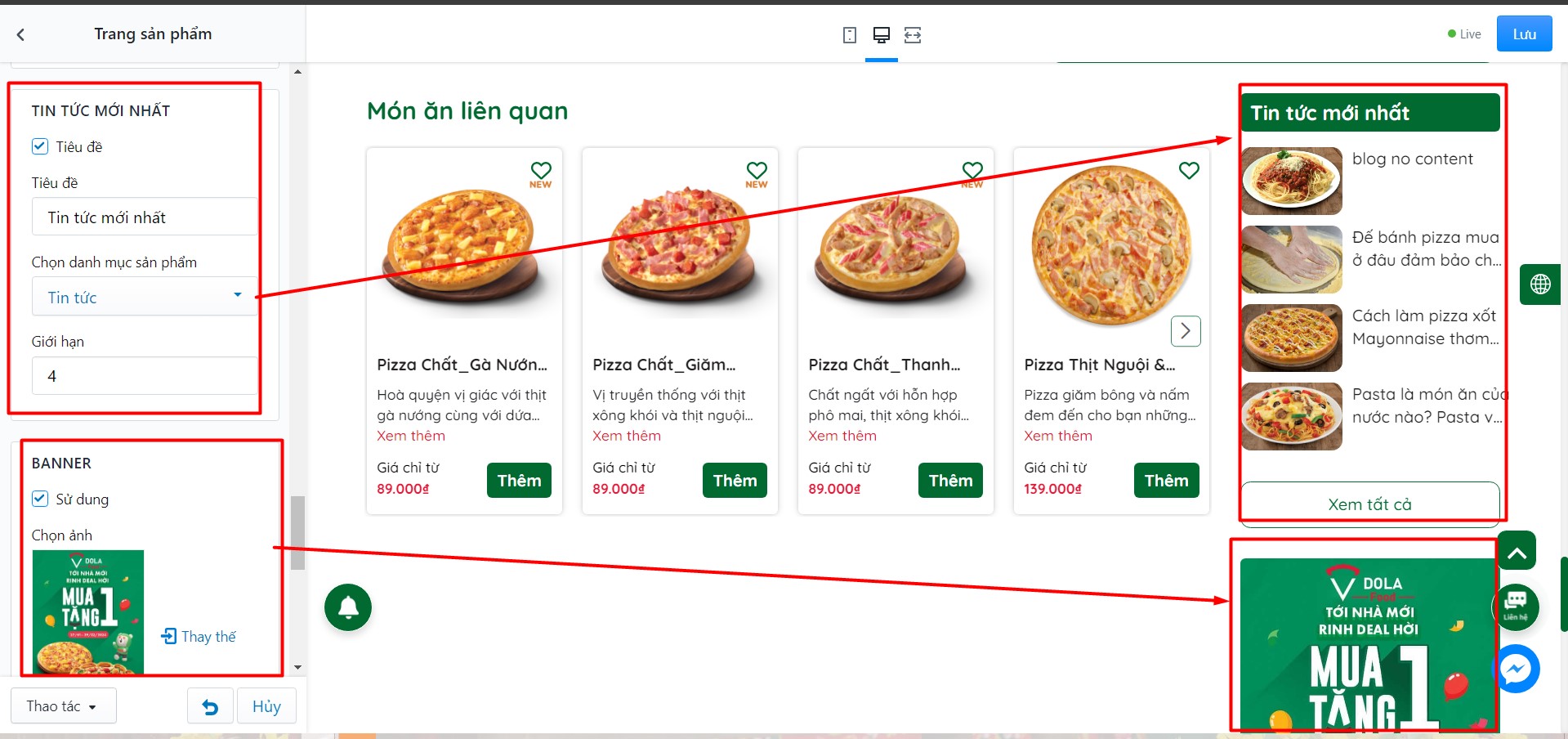Toggle full-width preview icon
The width and height of the screenshot is (1568, 739).
click(x=913, y=35)
